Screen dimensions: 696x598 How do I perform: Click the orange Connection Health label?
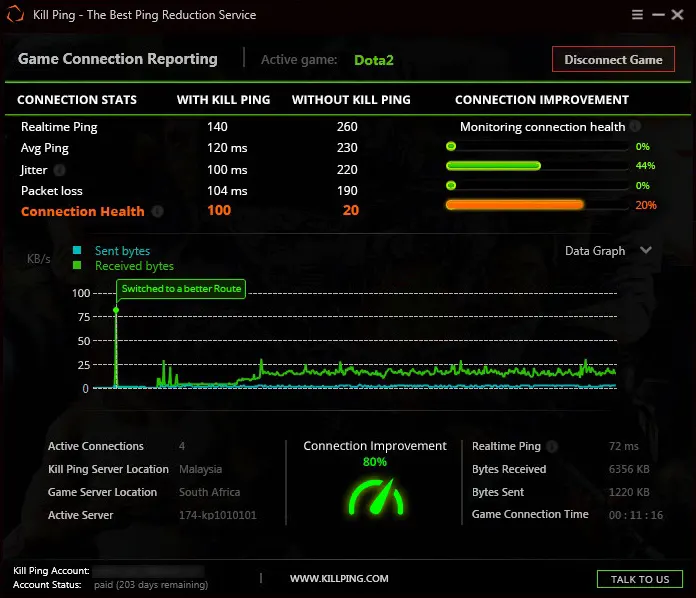(83, 211)
